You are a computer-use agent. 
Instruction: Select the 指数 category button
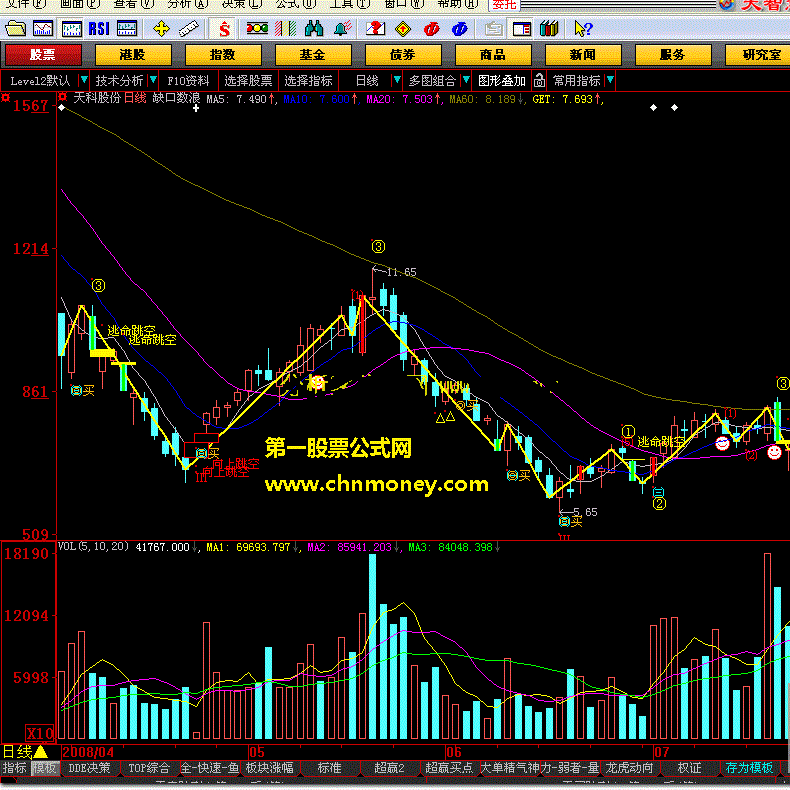click(223, 54)
